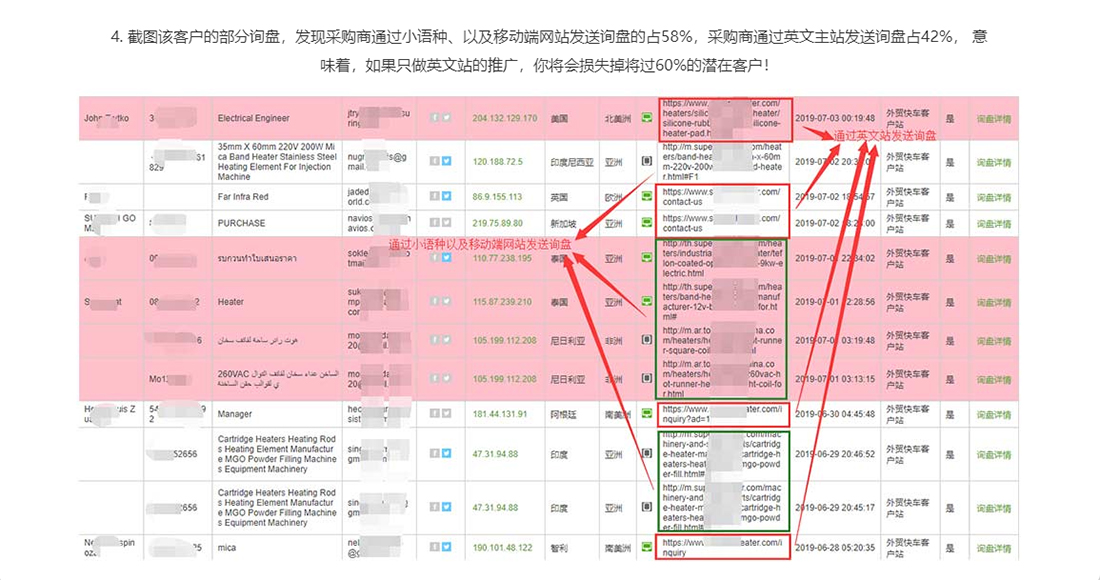Click the green desktop icon in the 181.44.131.91 row

pyautogui.click(x=647, y=412)
